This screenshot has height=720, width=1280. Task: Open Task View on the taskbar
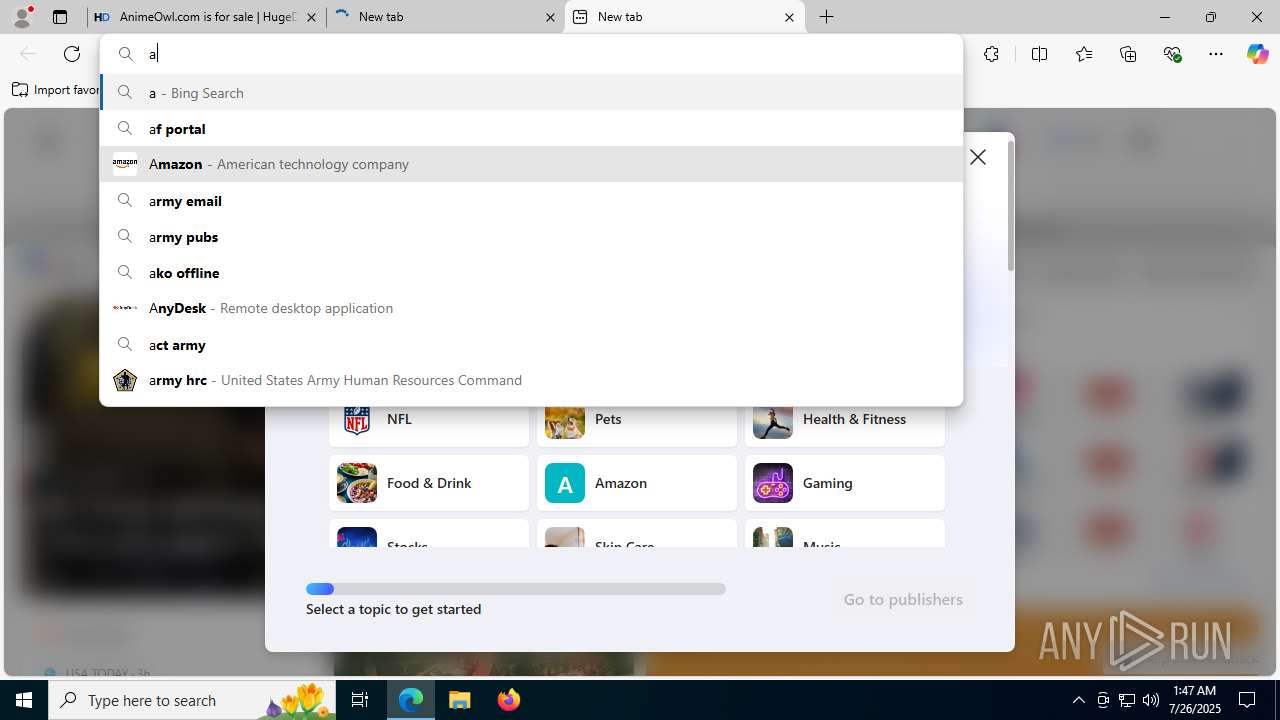361,700
